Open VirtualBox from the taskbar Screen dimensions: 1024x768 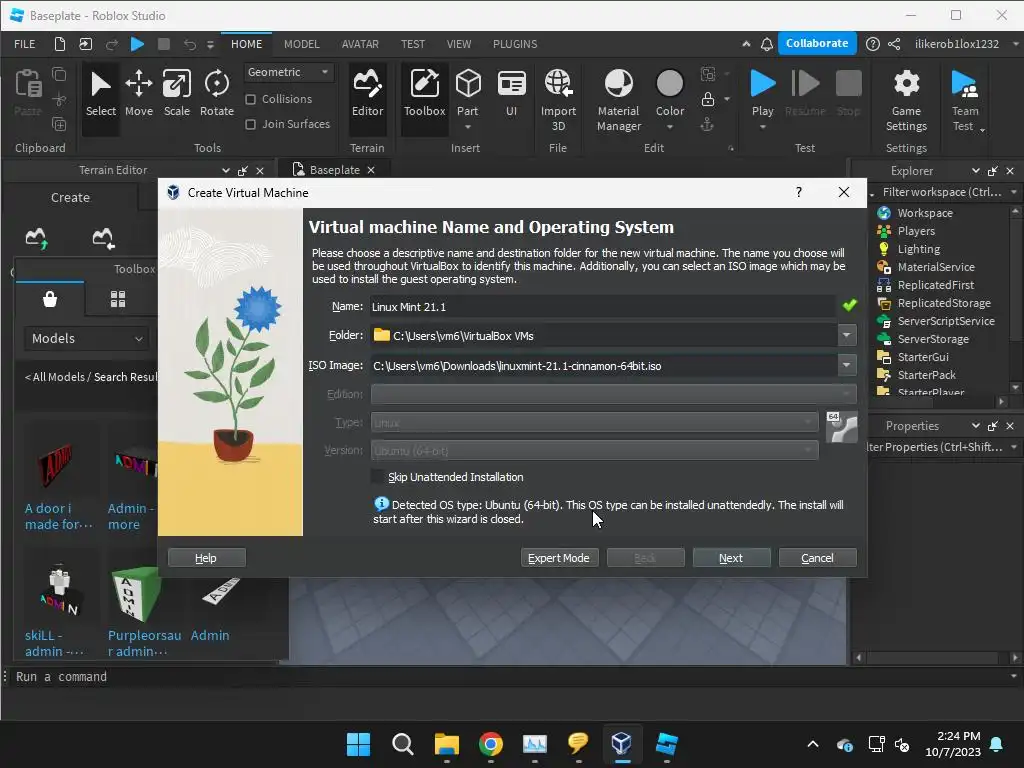(621, 743)
